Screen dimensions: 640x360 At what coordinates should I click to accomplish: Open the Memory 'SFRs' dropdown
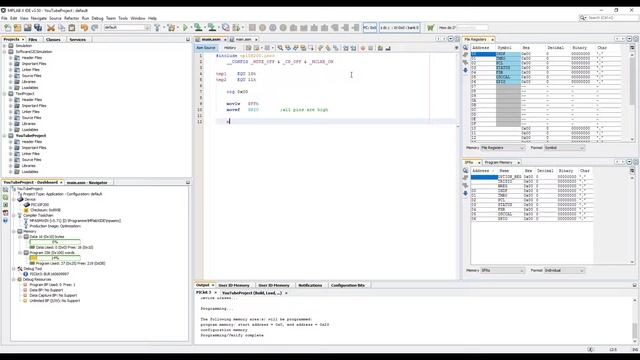(x=502, y=271)
